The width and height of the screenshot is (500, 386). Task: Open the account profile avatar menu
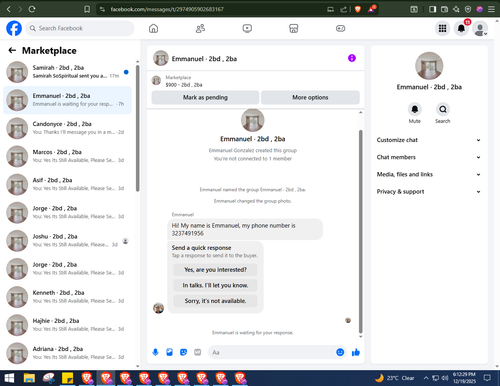(480, 29)
